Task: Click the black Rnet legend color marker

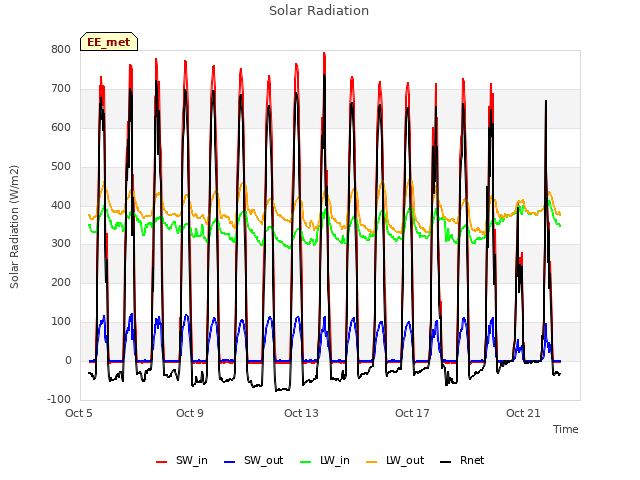Action: pos(446,462)
